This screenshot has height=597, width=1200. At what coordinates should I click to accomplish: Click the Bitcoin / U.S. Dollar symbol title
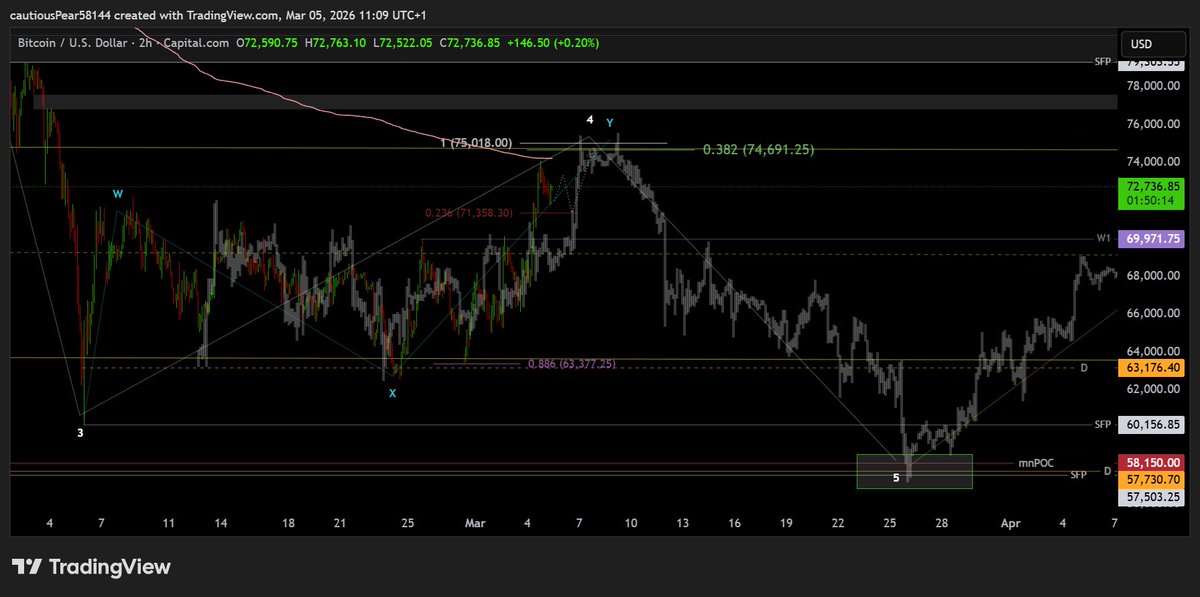[73, 43]
